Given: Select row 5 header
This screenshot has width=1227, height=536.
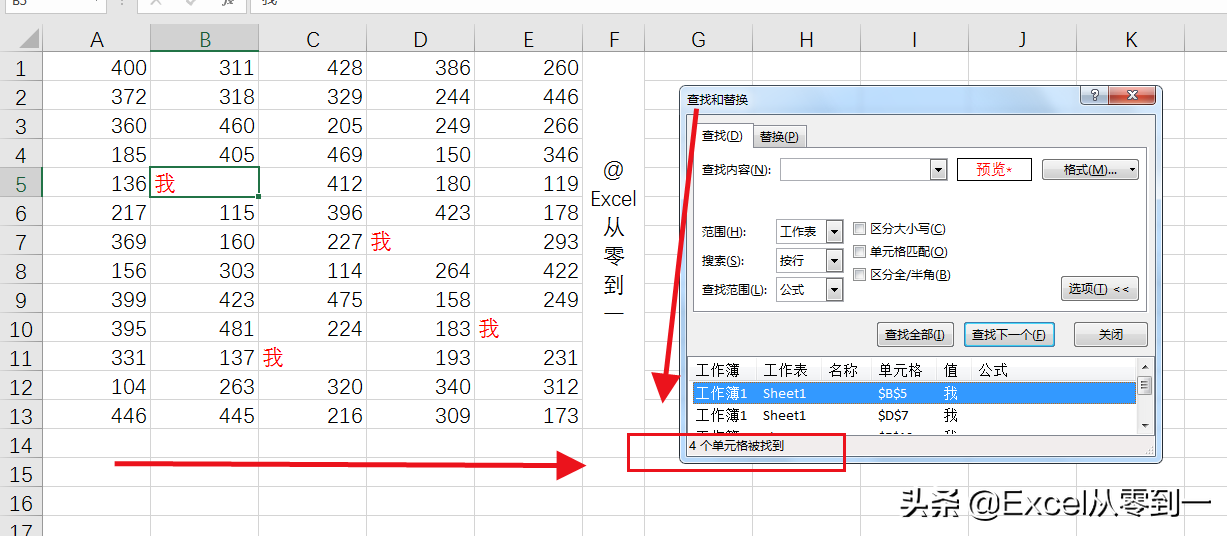Looking at the screenshot, I should click(21, 184).
